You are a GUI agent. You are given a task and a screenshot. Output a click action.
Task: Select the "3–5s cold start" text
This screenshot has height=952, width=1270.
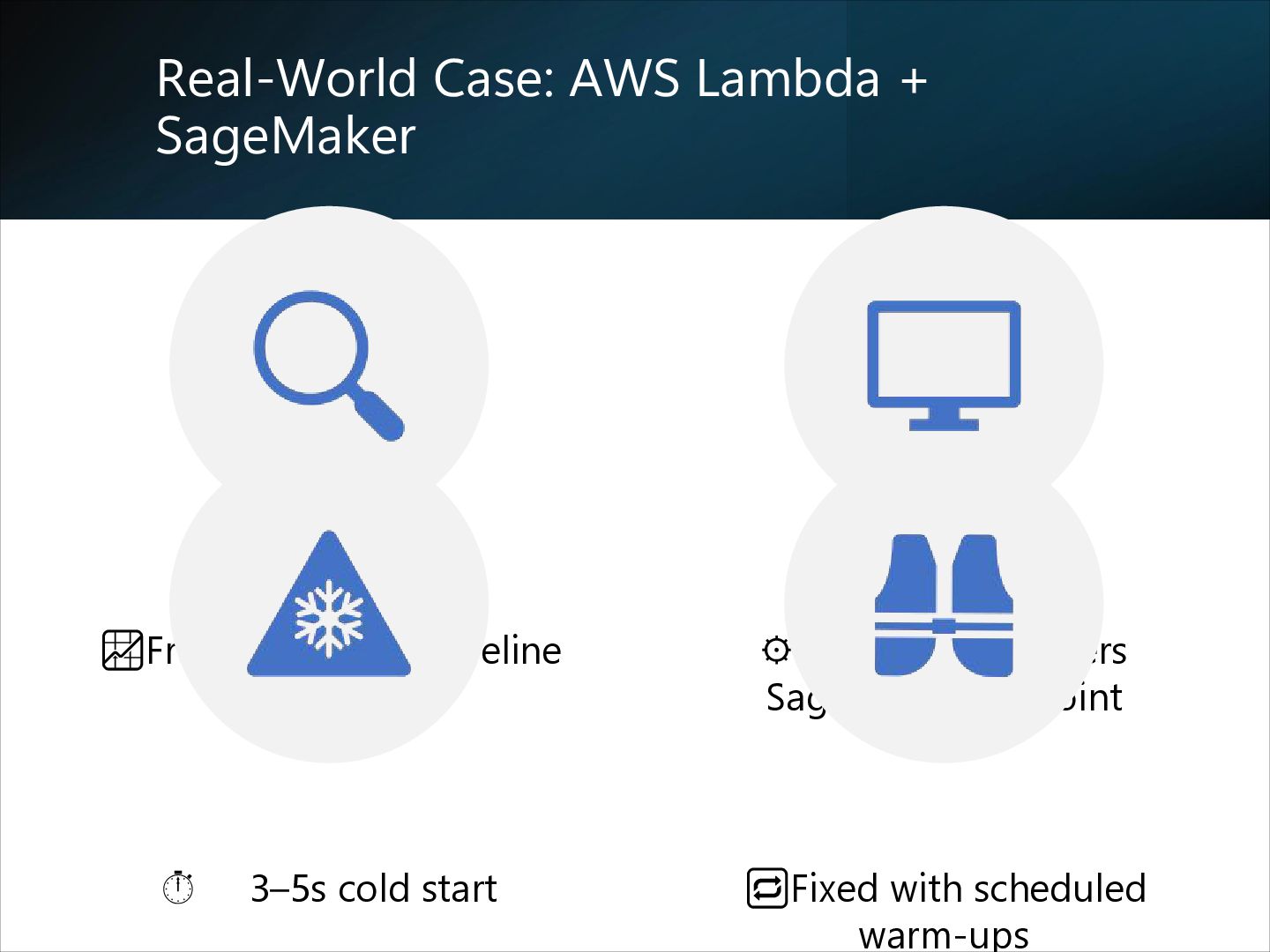coord(374,889)
